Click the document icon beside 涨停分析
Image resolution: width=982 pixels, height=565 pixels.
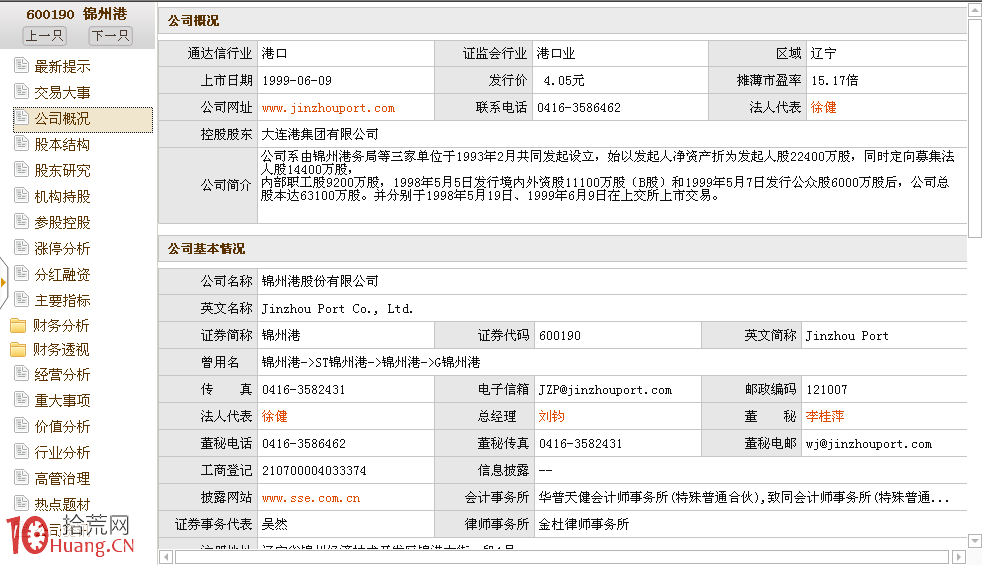click(21, 247)
